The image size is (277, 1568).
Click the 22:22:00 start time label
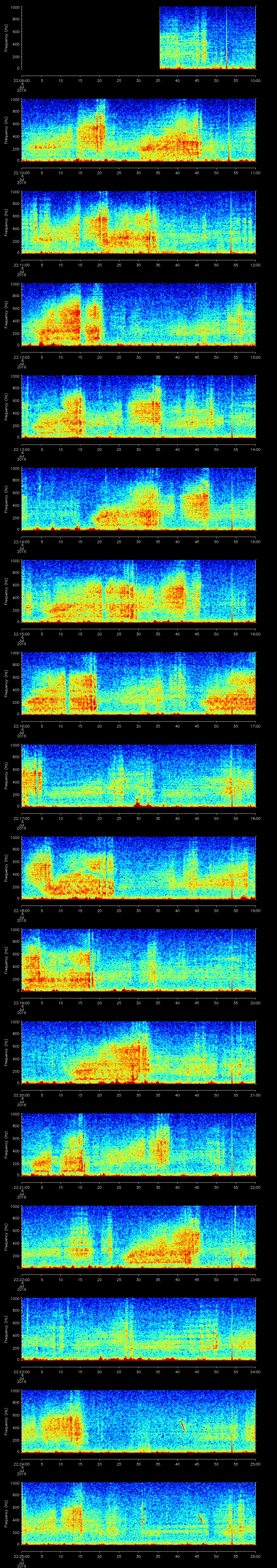point(21,1279)
